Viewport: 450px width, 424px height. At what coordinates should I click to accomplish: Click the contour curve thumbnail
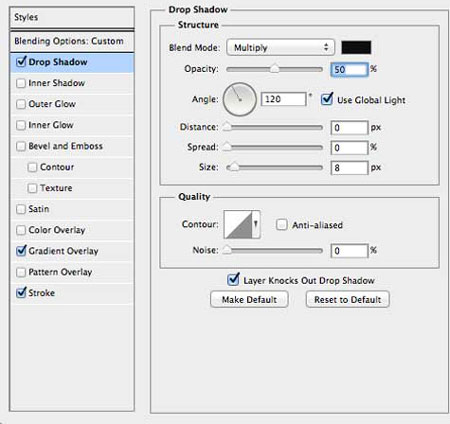[238, 224]
